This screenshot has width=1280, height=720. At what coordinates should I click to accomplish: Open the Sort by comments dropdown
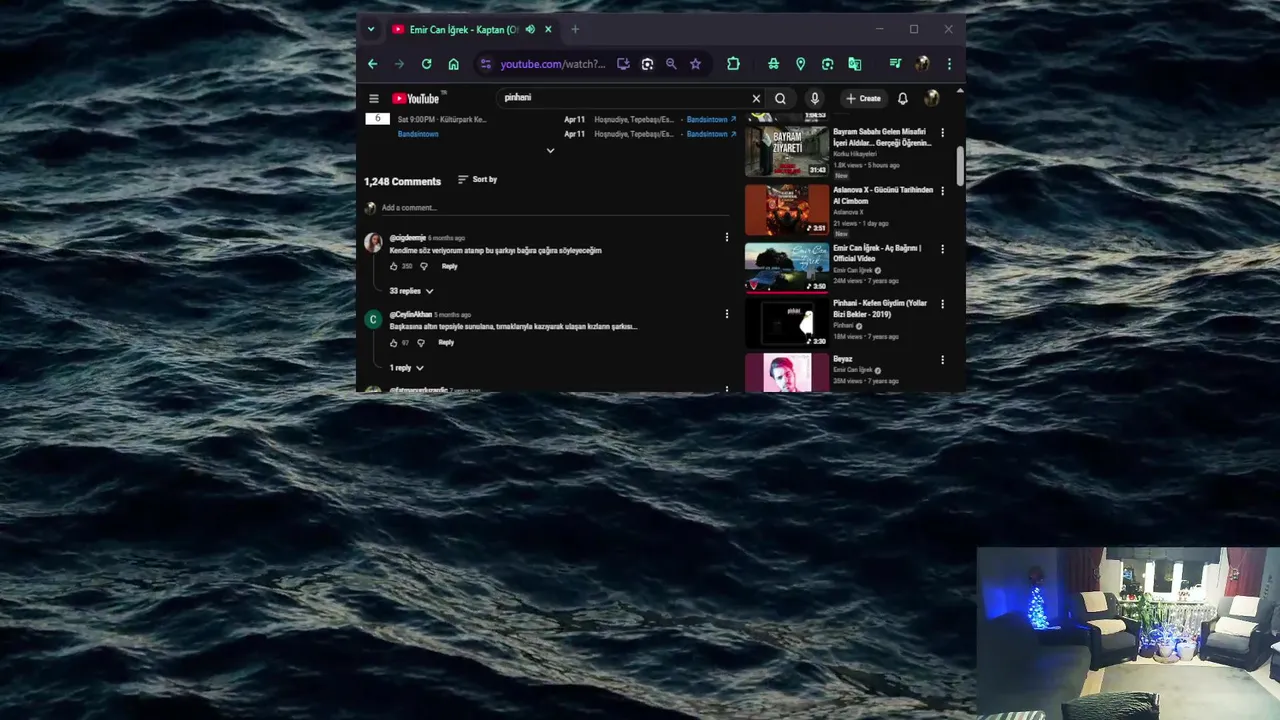point(477,179)
